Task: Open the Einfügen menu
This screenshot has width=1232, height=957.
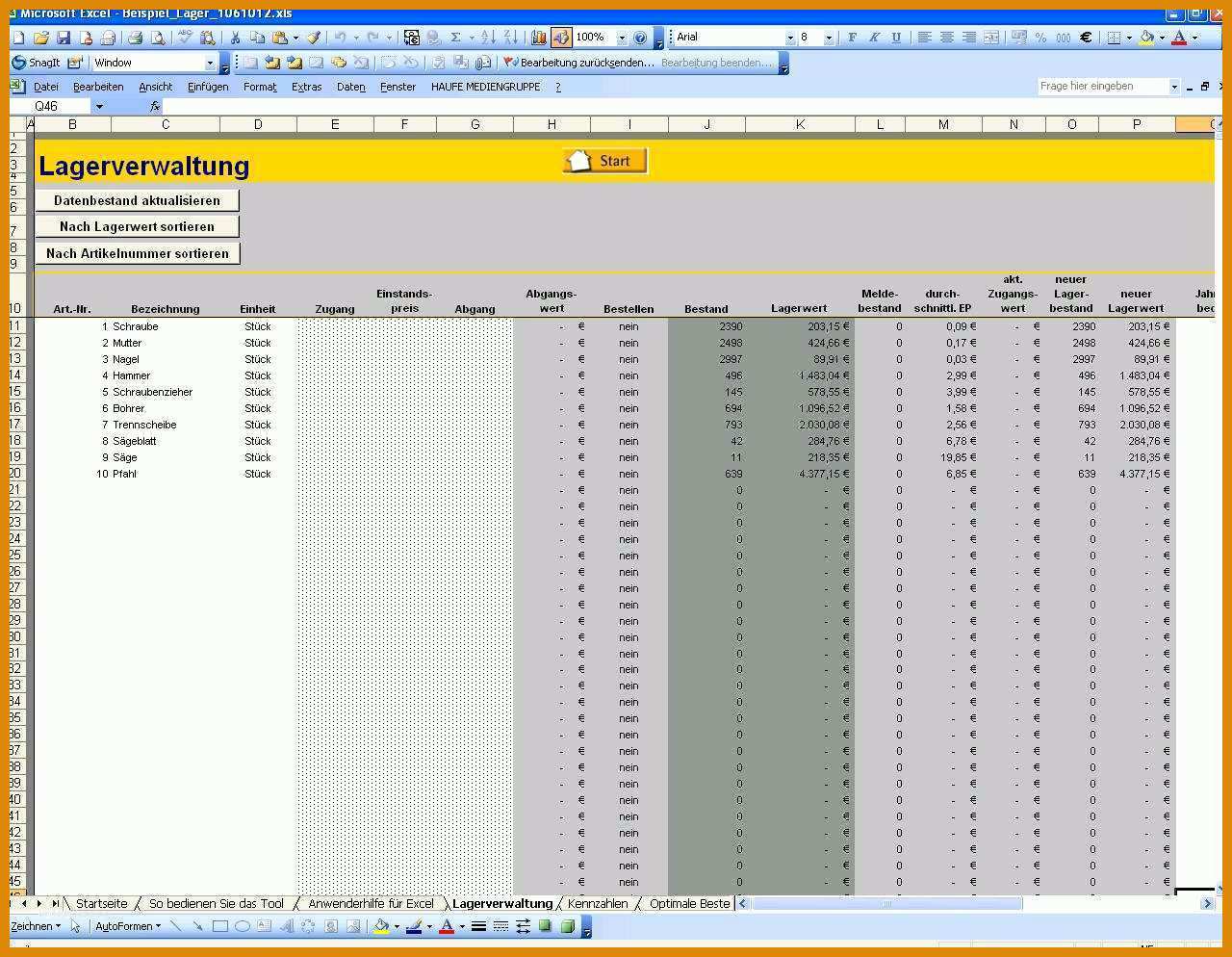Action: tap(208, 87)
